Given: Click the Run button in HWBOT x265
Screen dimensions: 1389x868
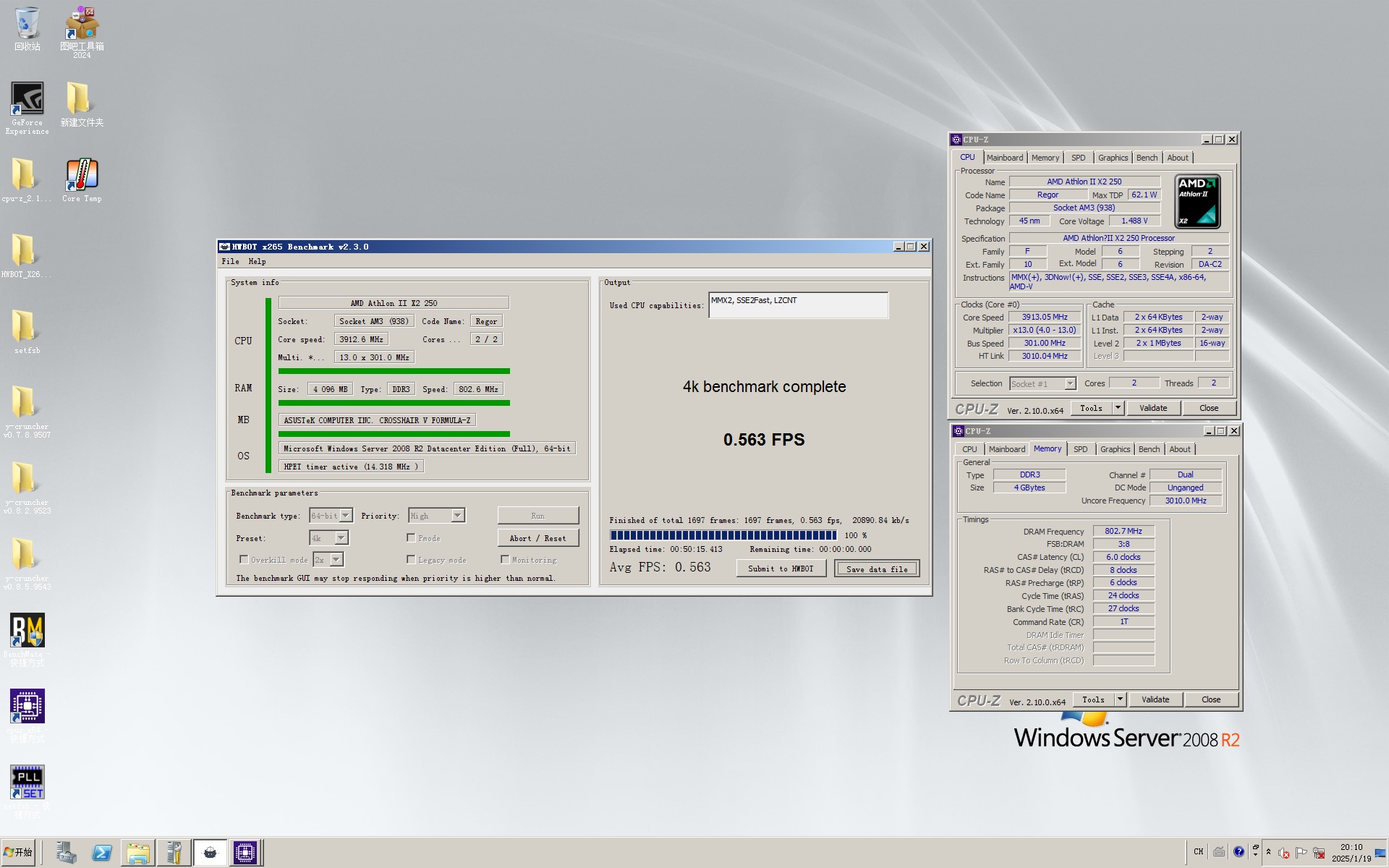Looking at the screenshot, I should pyautogui.click(x=538, y=516).
